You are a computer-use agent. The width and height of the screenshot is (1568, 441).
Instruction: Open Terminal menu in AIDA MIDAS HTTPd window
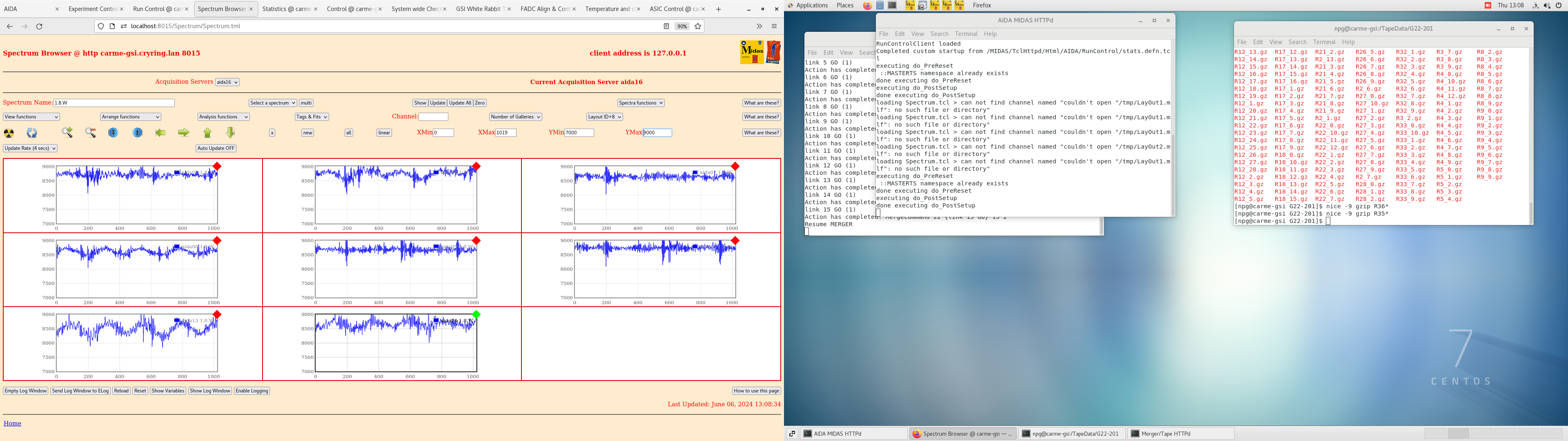966,34
